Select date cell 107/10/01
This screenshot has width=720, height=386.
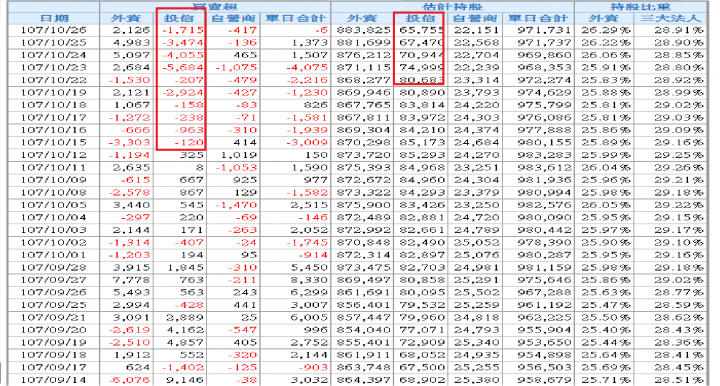(x=53, y=255)
